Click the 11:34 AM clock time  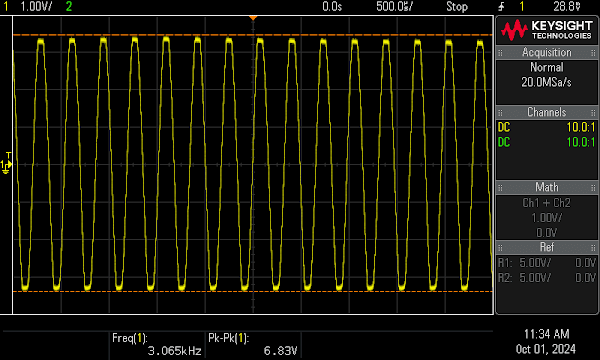click(x=546, y=334)
